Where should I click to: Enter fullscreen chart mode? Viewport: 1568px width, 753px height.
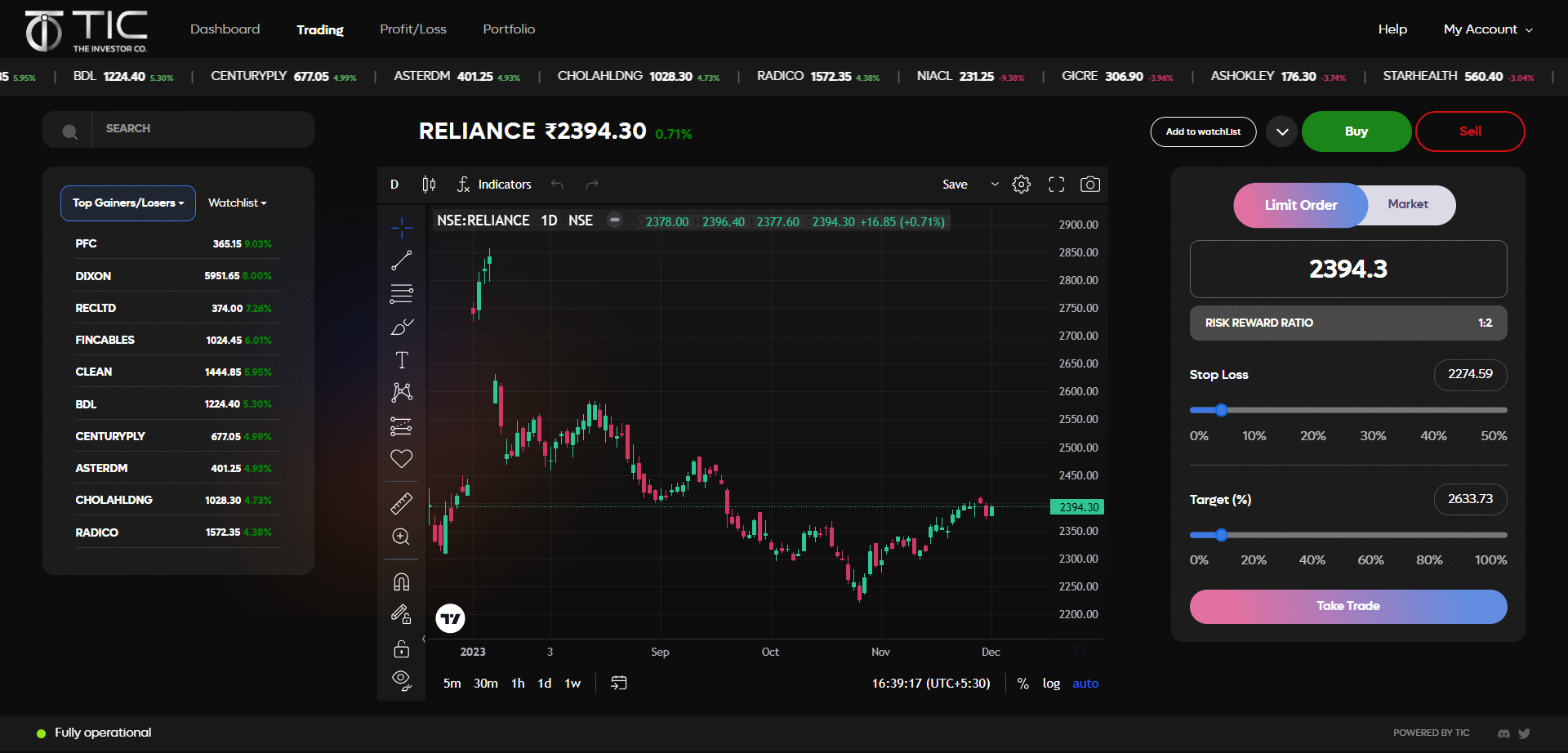pos(1056,185)
